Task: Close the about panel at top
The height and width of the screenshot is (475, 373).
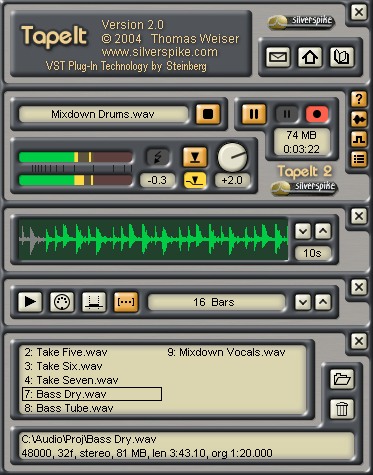Action: click(x=359, y=12)
